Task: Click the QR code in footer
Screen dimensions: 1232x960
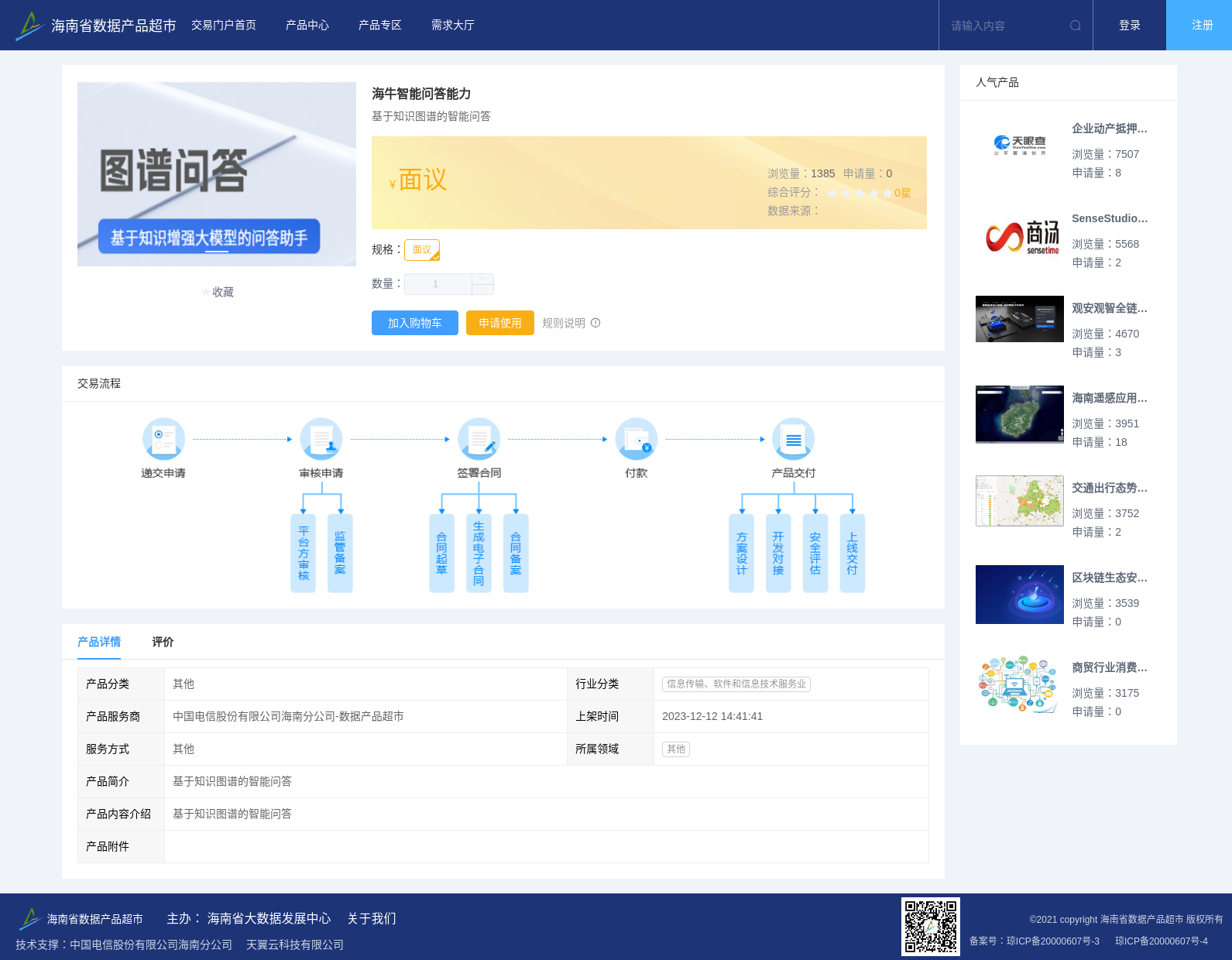Action: click(931, 927)
